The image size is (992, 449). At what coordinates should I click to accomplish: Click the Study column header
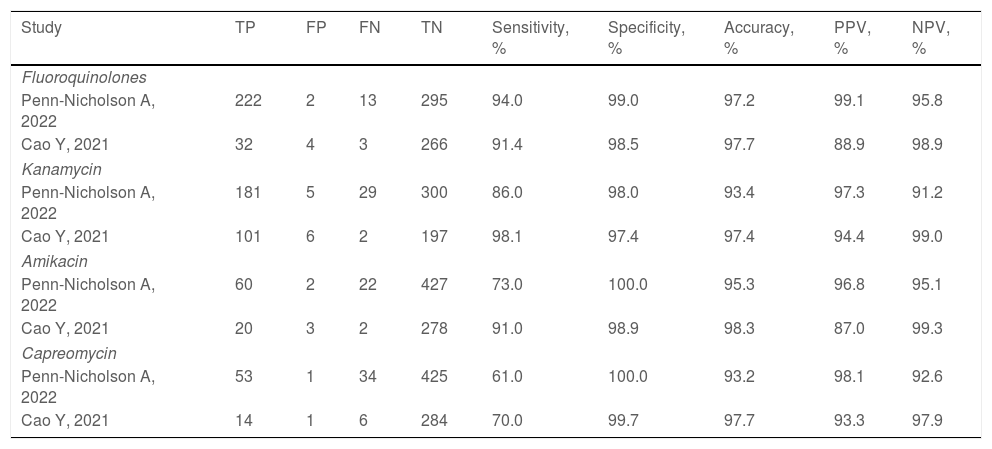coord(42,28)
